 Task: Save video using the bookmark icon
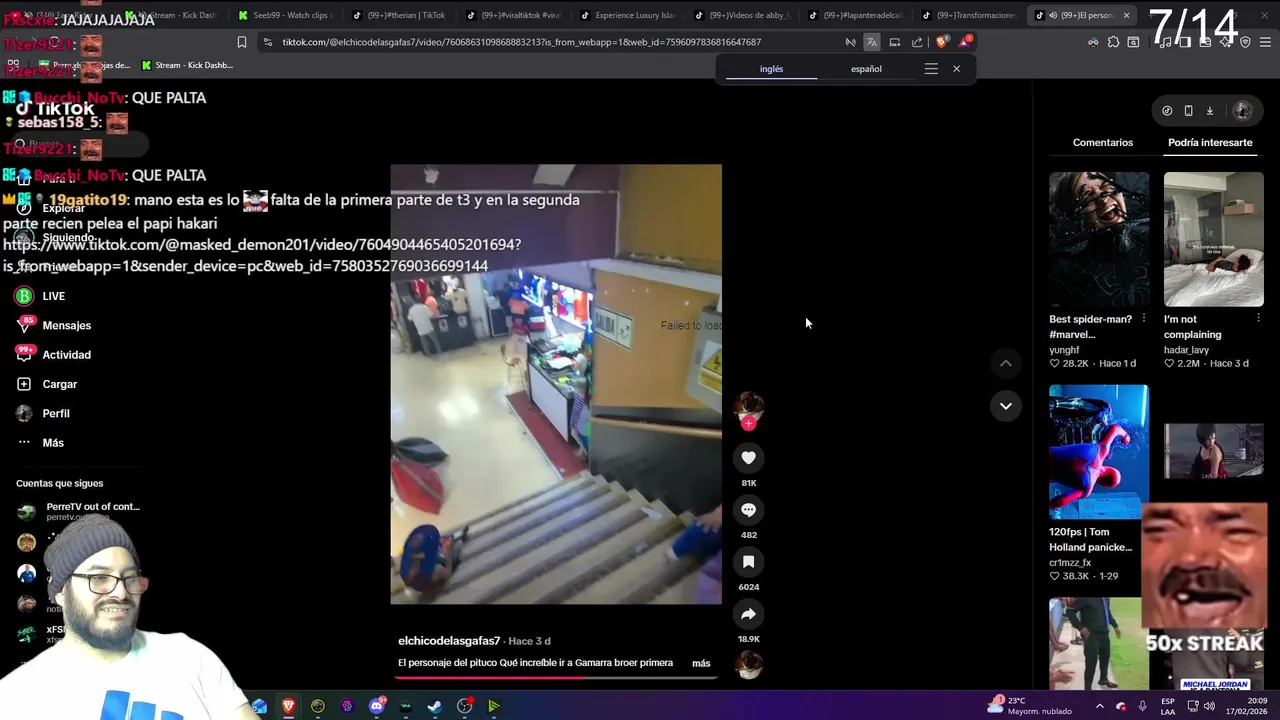(x=748, y=561)
